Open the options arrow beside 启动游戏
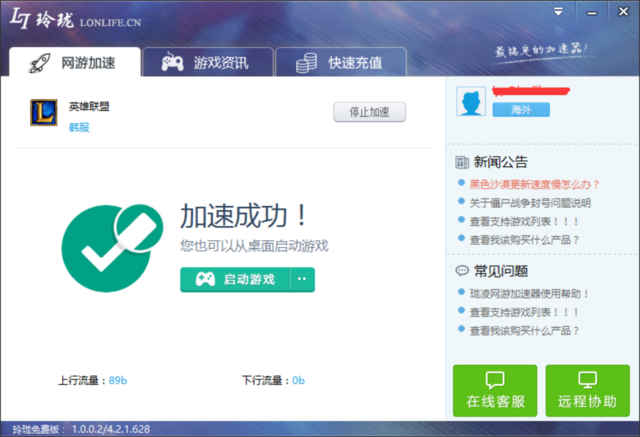Viewport: 640px width, 437px height. [302, 280]
